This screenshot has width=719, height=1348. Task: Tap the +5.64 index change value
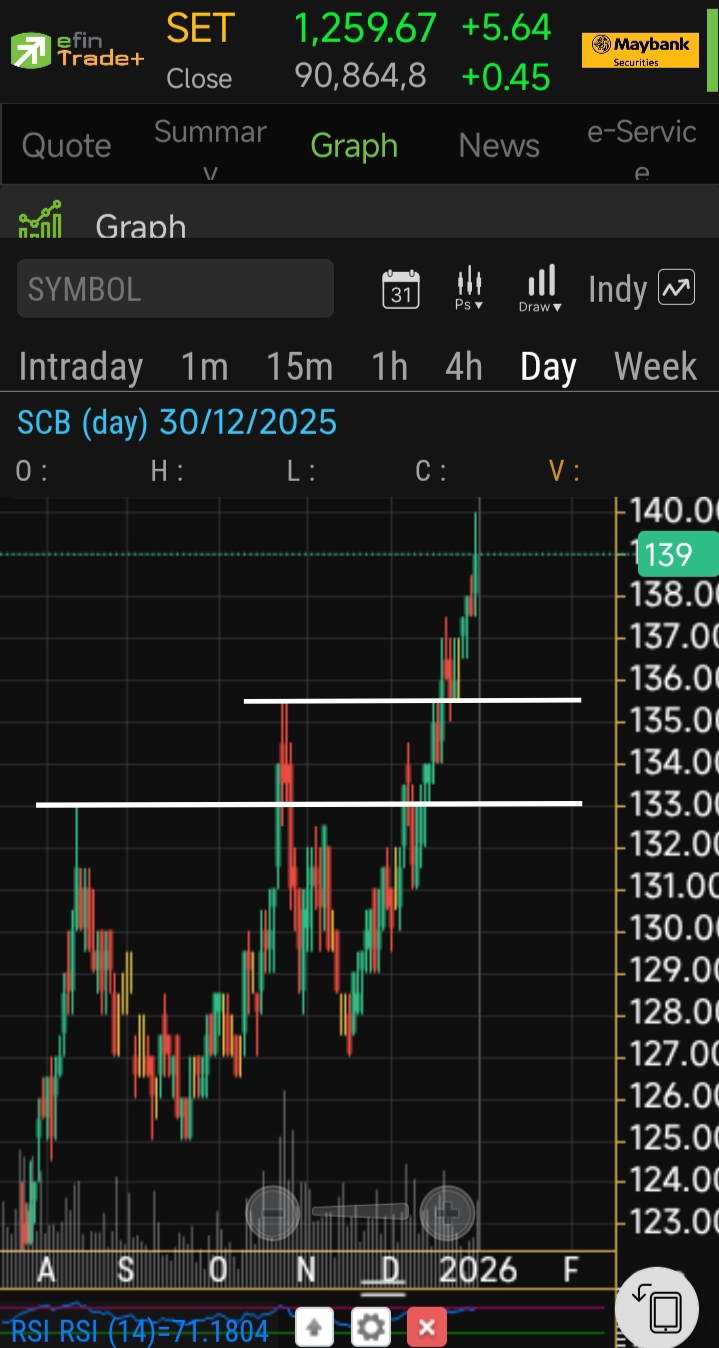tap(507, 28)
